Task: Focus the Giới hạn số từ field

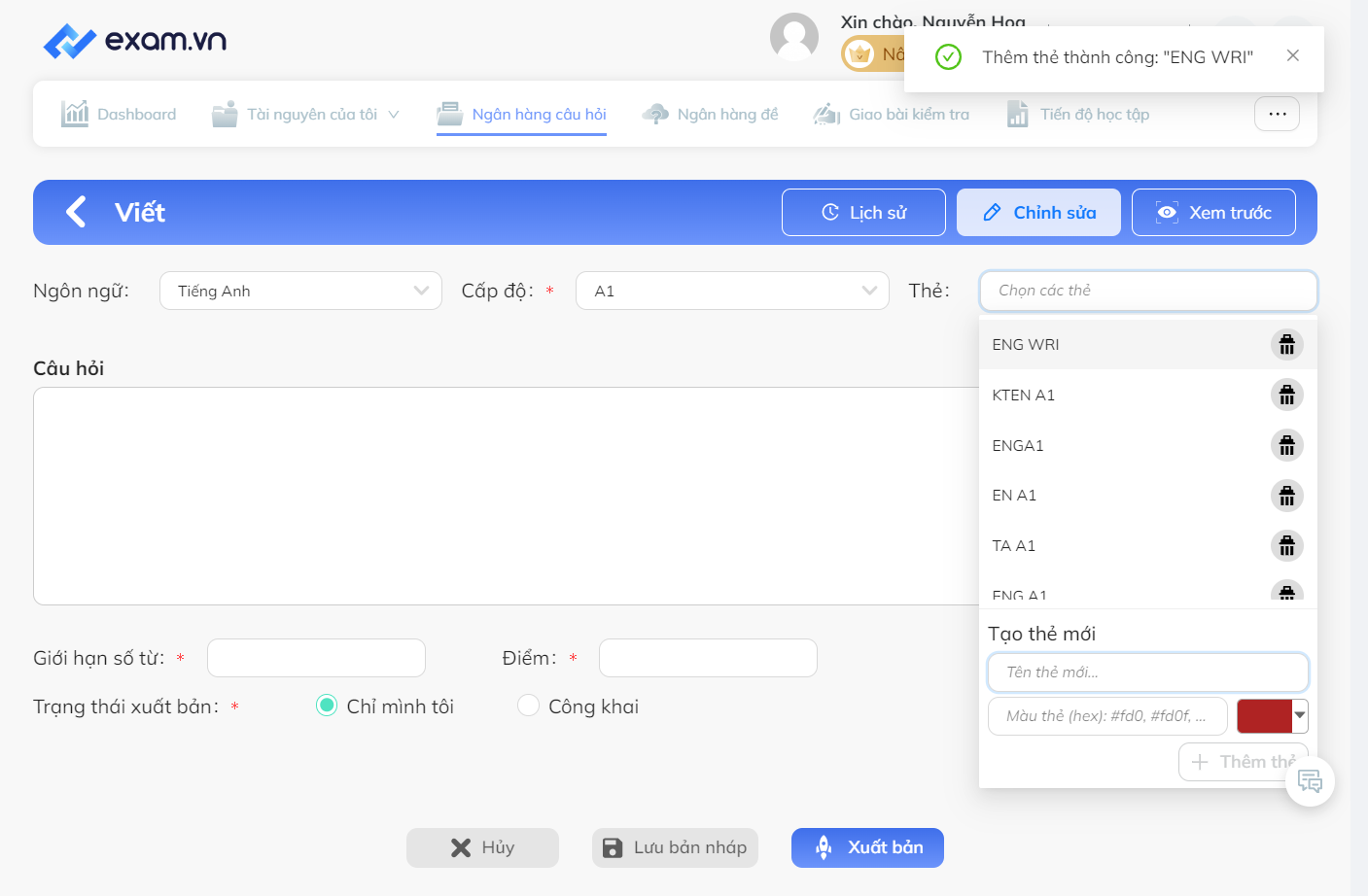Action: click(316, 658)
